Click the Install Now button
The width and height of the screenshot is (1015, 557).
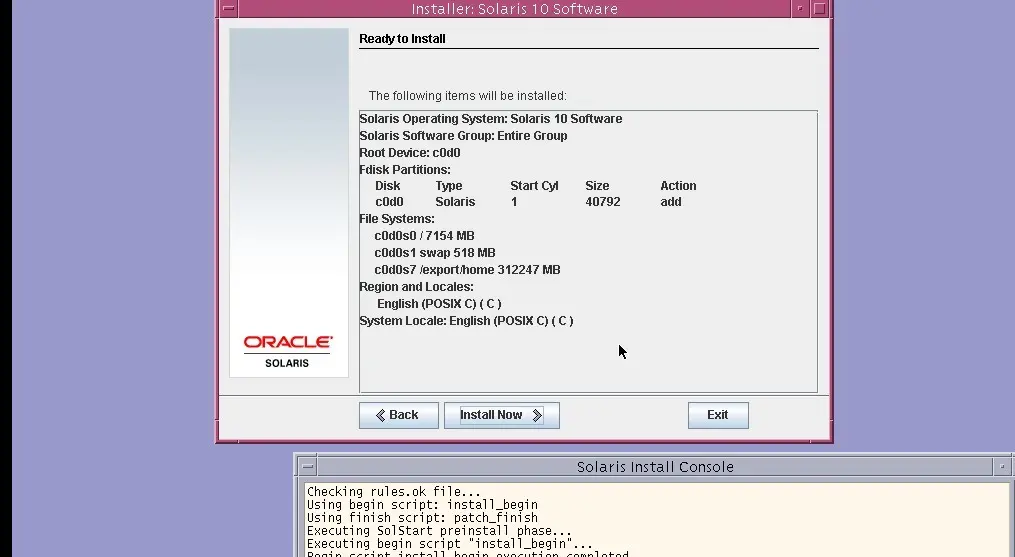(x=502, y=415)
